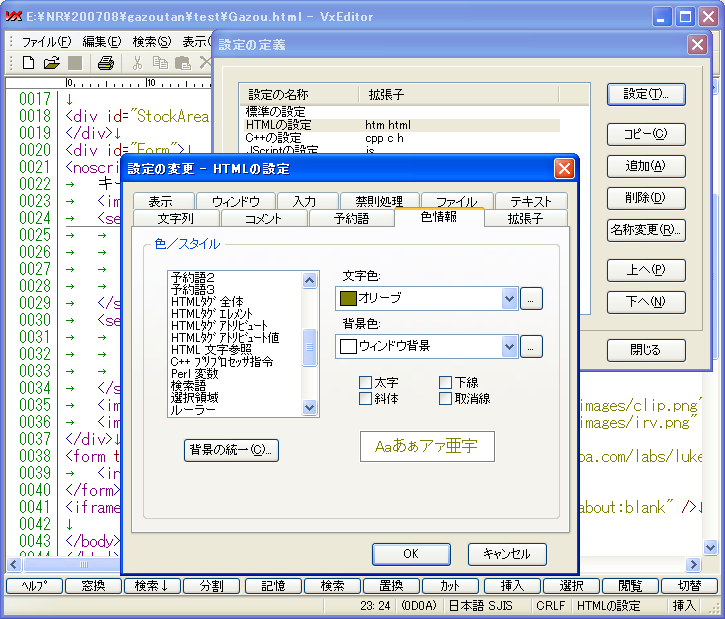Enable the 取消線 strikethrough checkbox
Image resolution: width=725 pixels, height=619 pixels.
[x=445, y=398]
